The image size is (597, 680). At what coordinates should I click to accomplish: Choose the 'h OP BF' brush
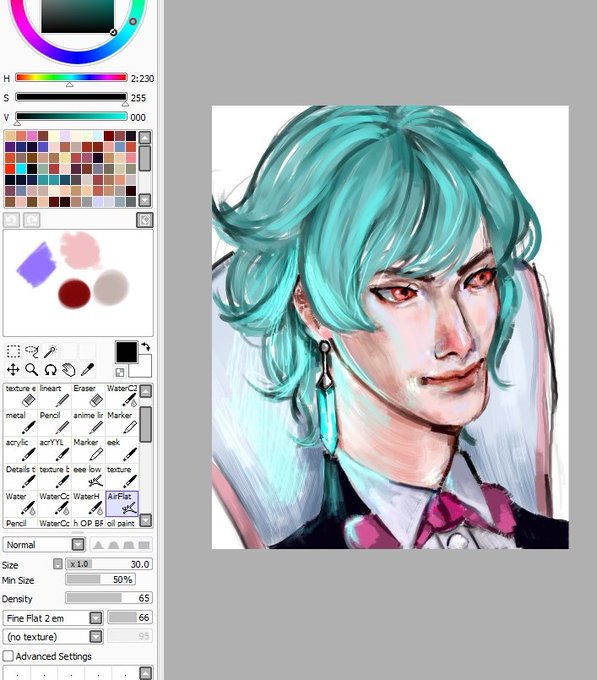click(x=88, y=523)
